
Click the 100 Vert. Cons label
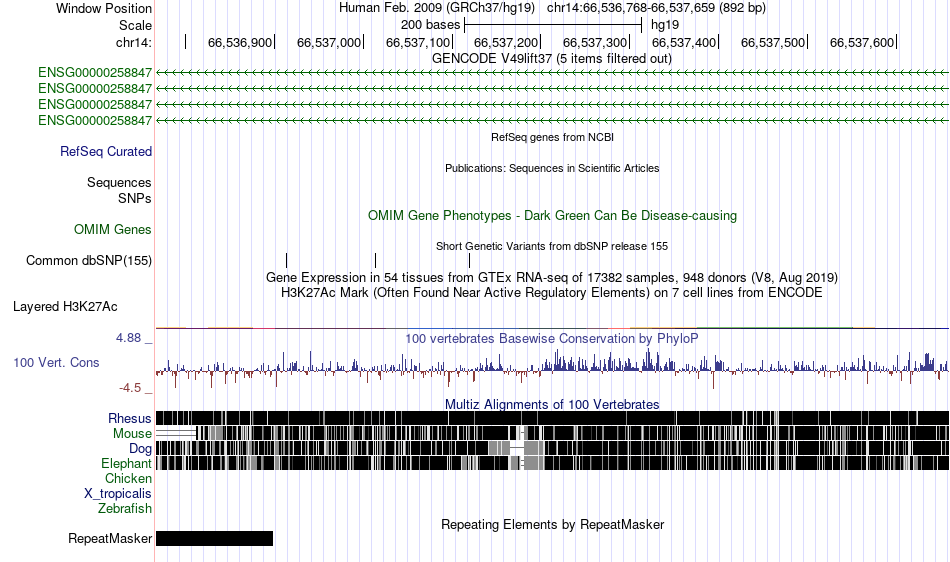pyautogui.click(x=56, y=362)
